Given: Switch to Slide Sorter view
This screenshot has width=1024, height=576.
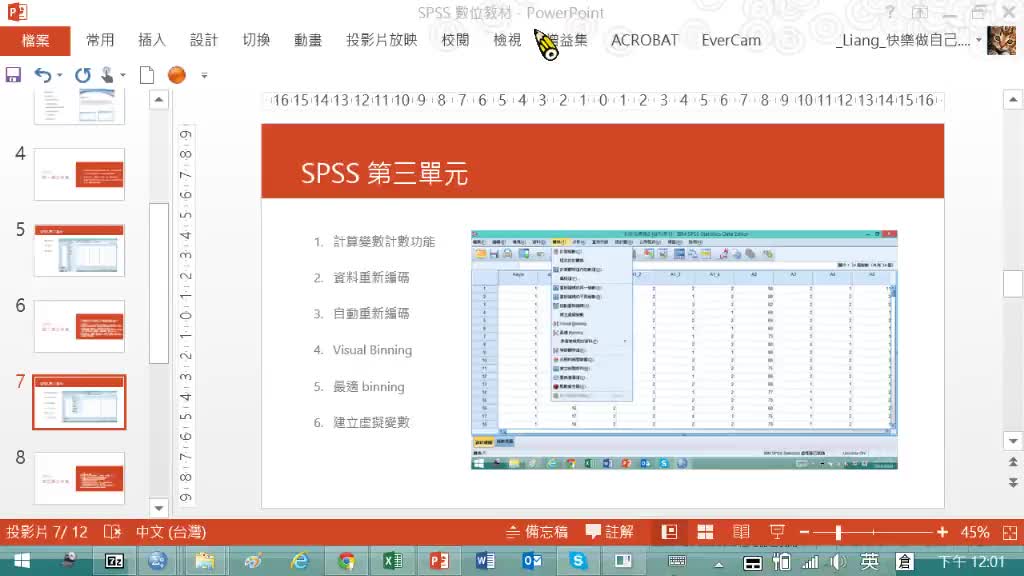Looking at the screenshot, I should tap(705, 532).
